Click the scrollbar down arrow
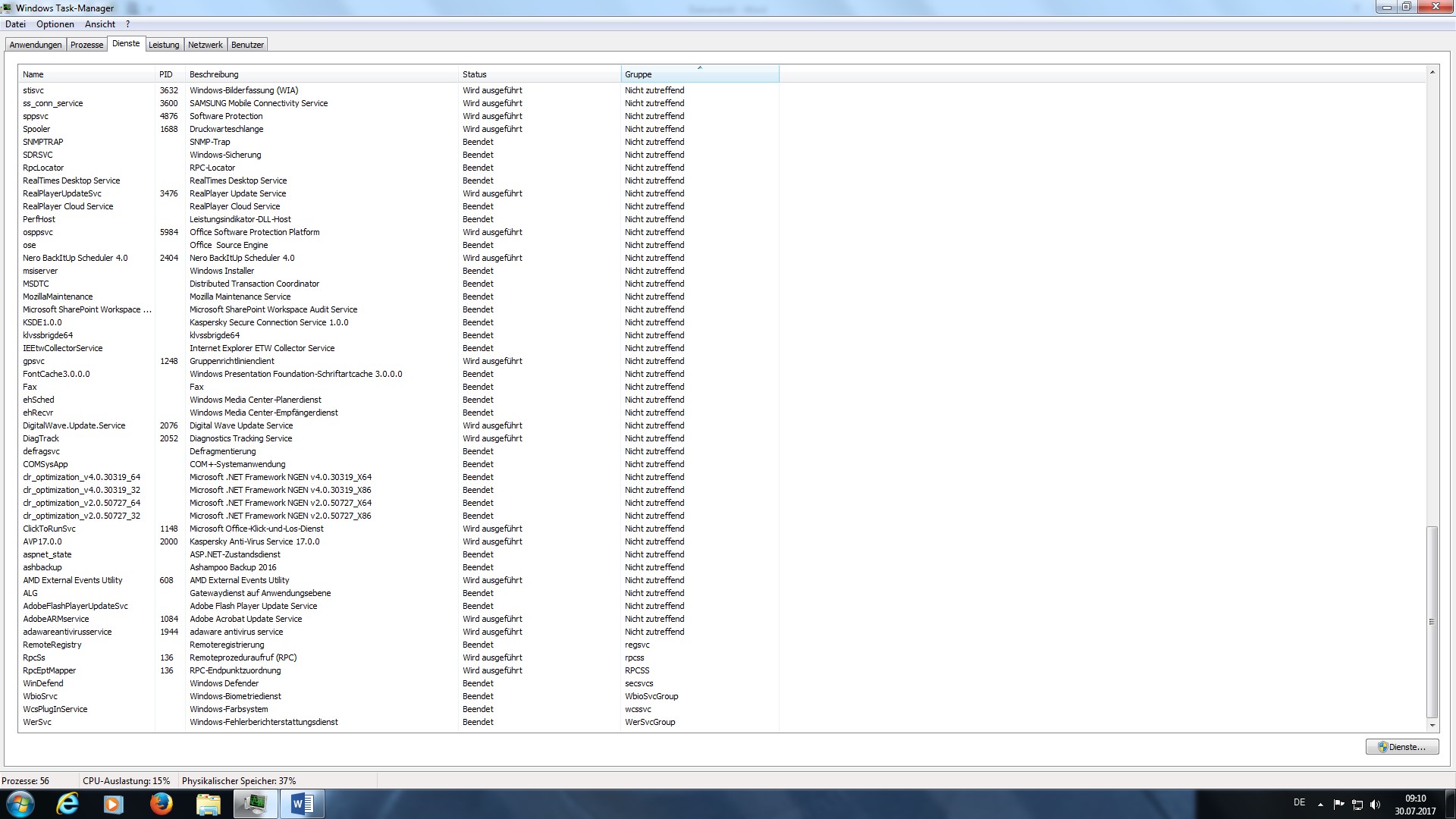 click(x=1432, y=726)
